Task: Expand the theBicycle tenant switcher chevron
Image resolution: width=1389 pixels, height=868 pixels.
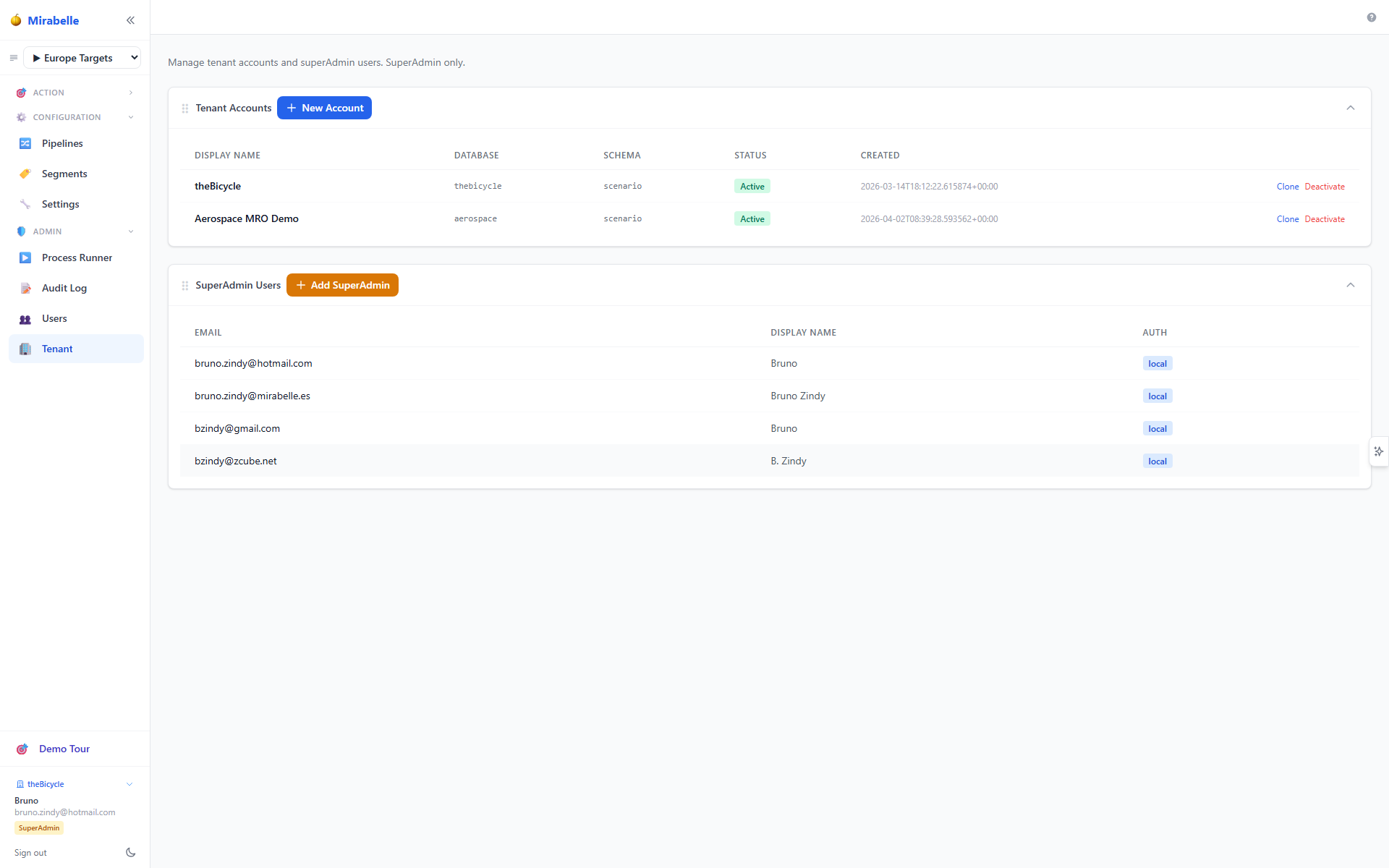Action: pos(129,784)
